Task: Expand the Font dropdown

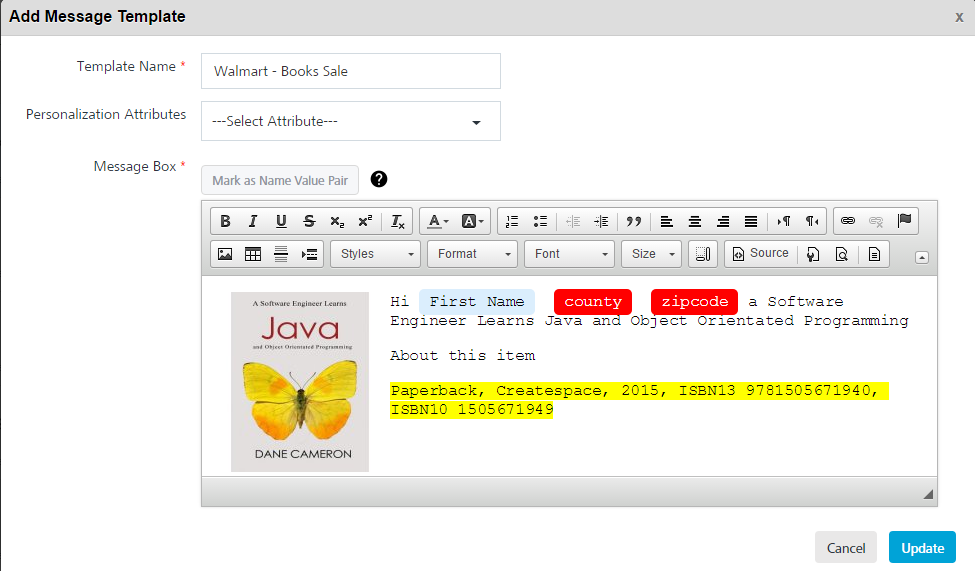Action: pyautogui.click(x=569, y=254)
